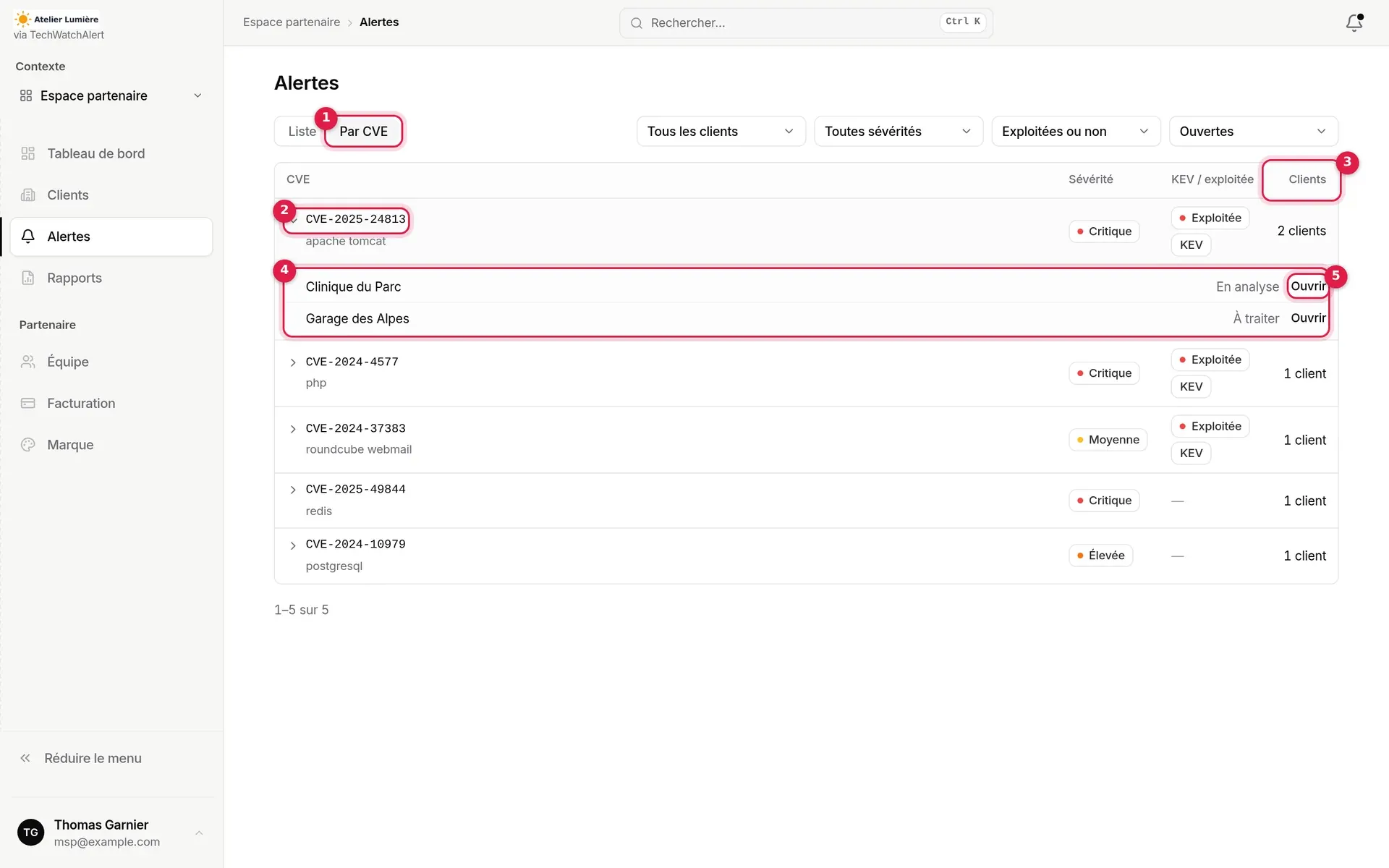The width and height of the screenshot is (1389, 868).
Task: Click the Élevée severity badge
Action: click(1100, 556)
